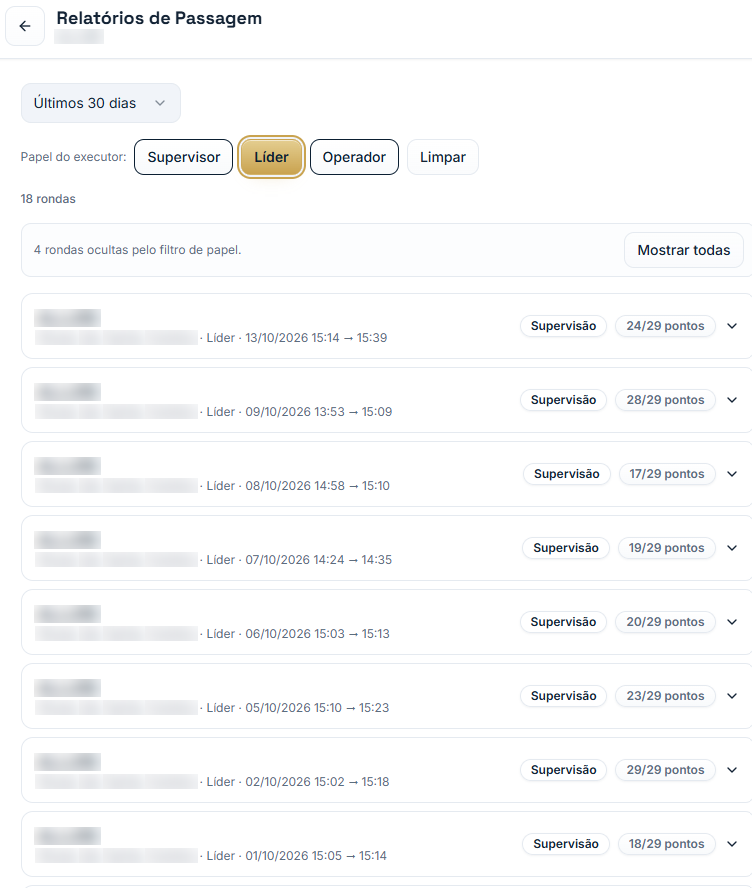Viewport: 752px width, 888px height.
Task: Click the 09/10/2026 13:53 → 15:09 timestamp
Action: pyautogui.click(x=318, y=412)
